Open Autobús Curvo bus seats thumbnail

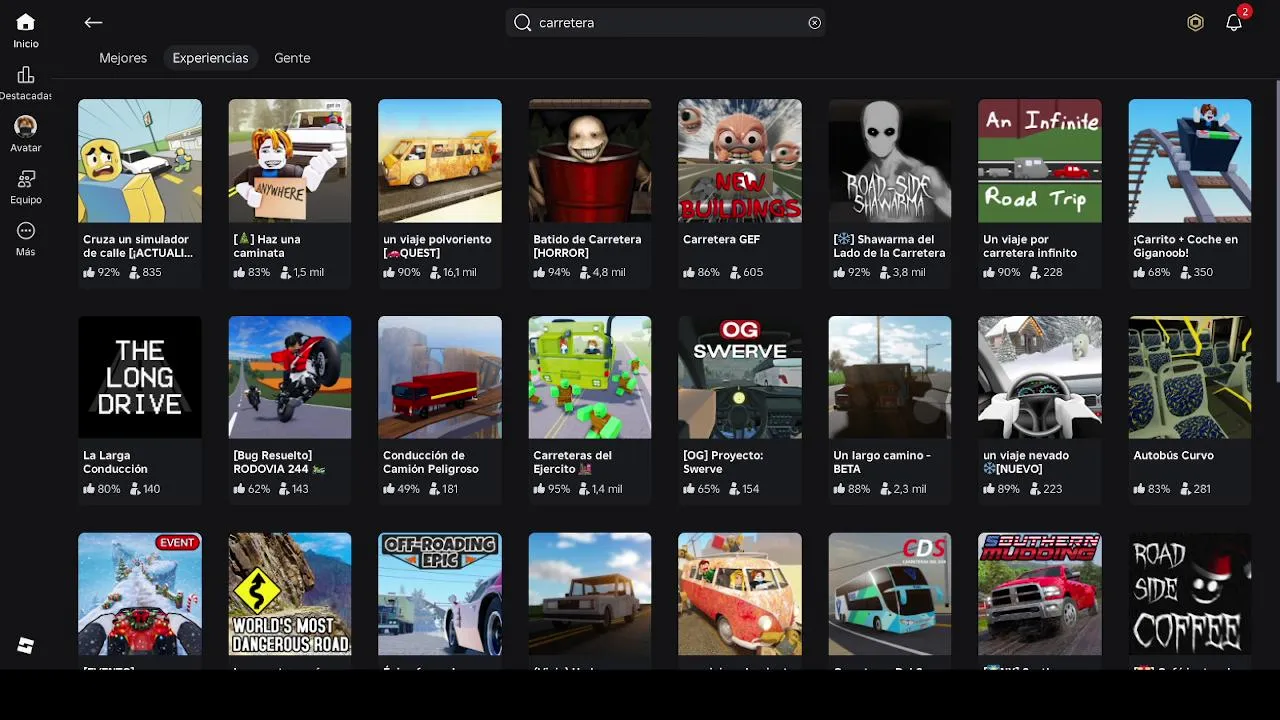1190,377
